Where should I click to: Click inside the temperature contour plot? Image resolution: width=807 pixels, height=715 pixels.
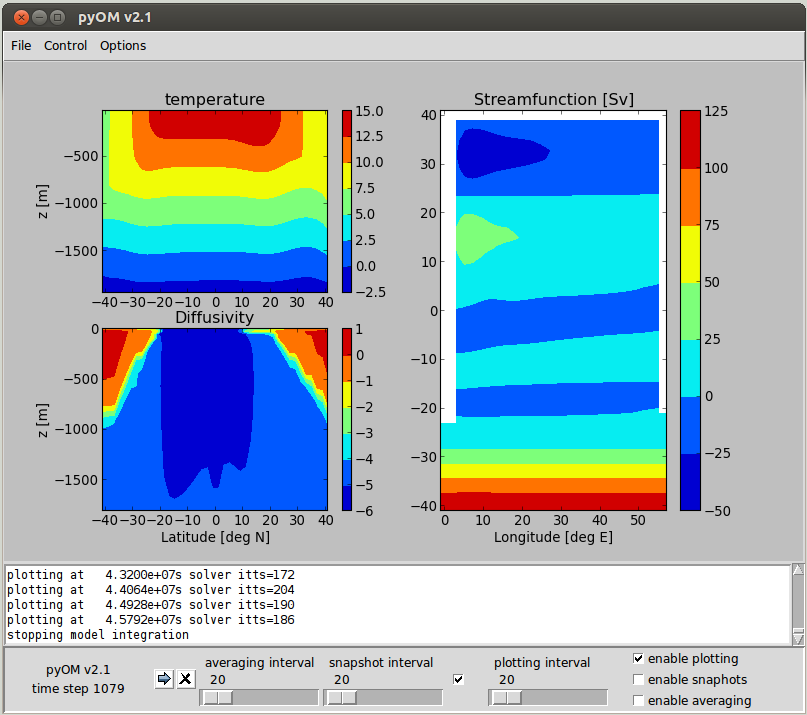(x=215, y=200)
